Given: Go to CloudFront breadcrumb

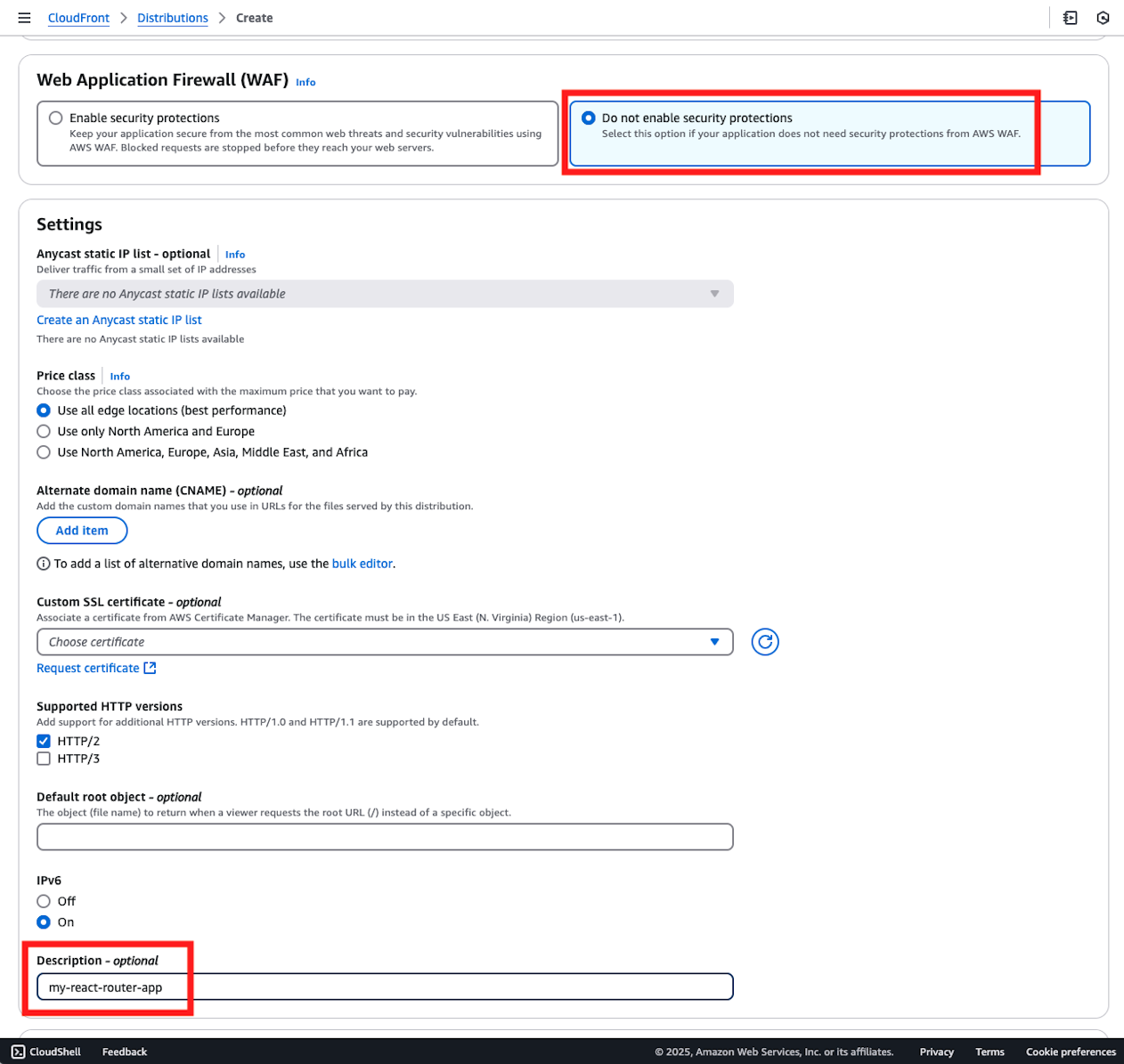Looking at the screenshot, I should (78, 18).
